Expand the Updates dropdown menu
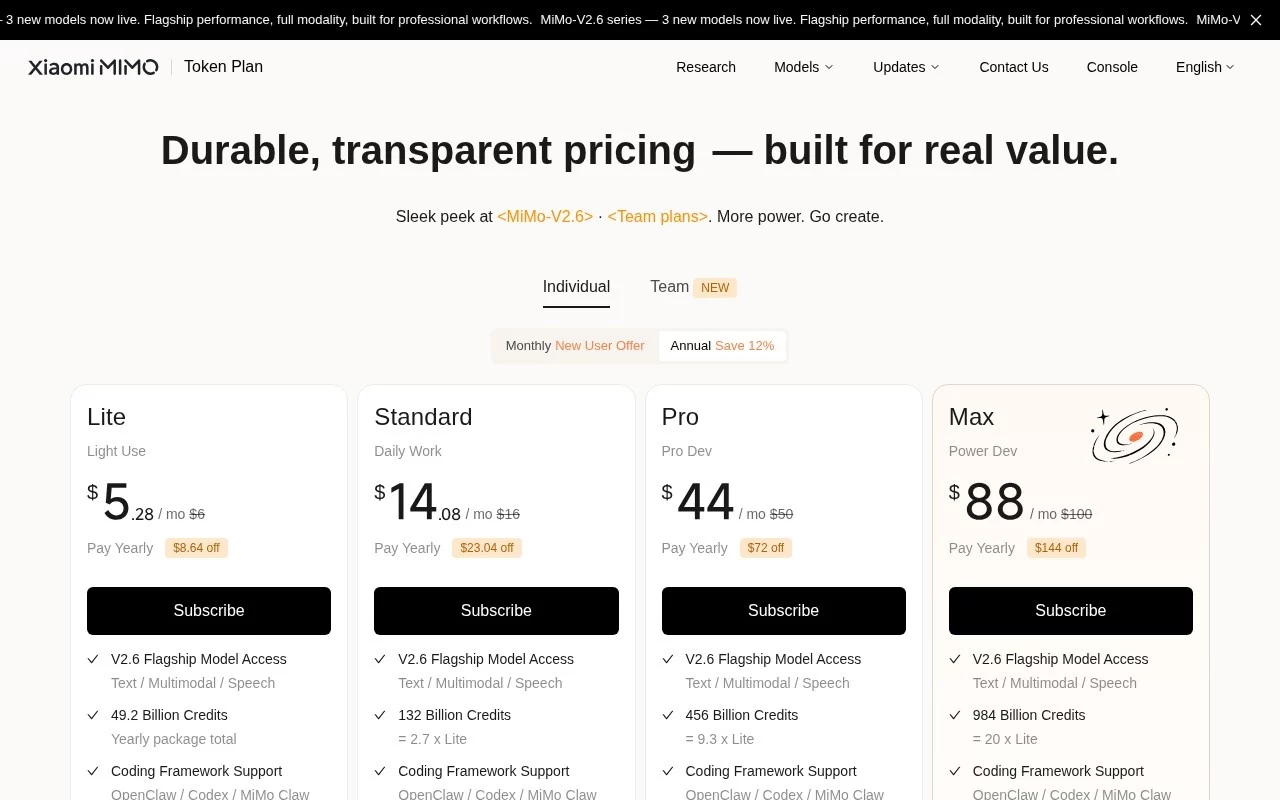Image resolution: width=1280 pixels, height=800 pixels. [906, 67]
